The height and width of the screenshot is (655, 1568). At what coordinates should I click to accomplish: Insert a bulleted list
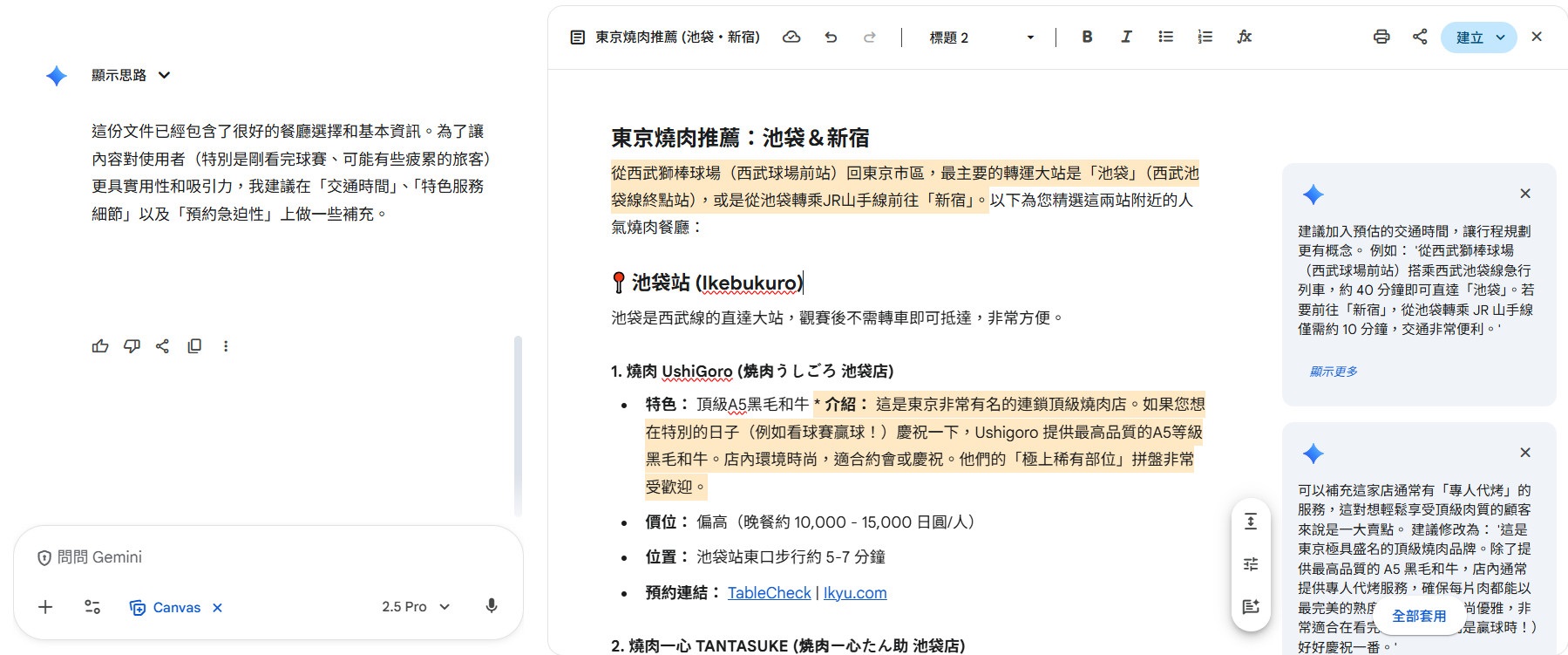(1165, 37)
